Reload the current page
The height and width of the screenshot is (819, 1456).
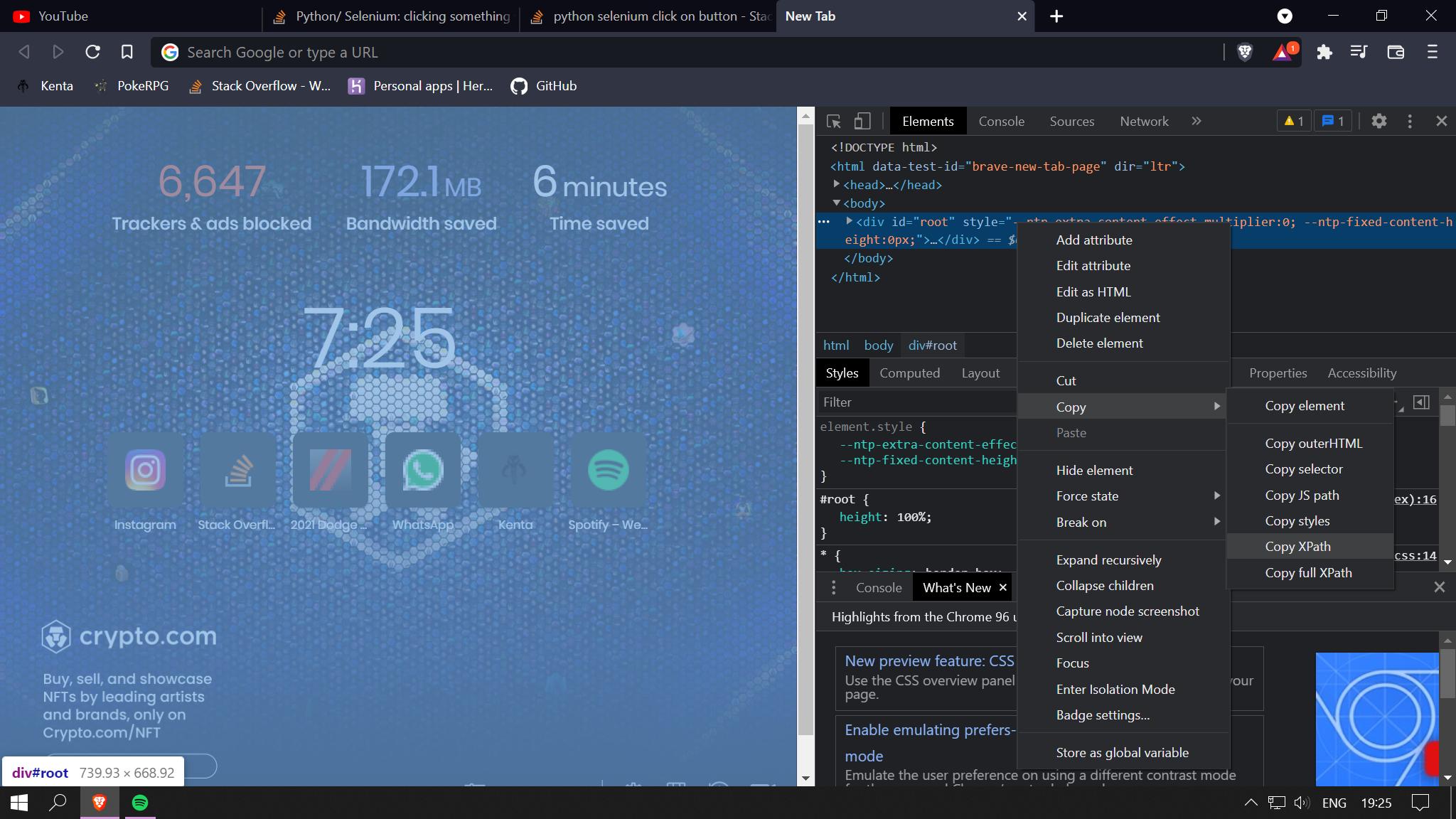(92, 52)
